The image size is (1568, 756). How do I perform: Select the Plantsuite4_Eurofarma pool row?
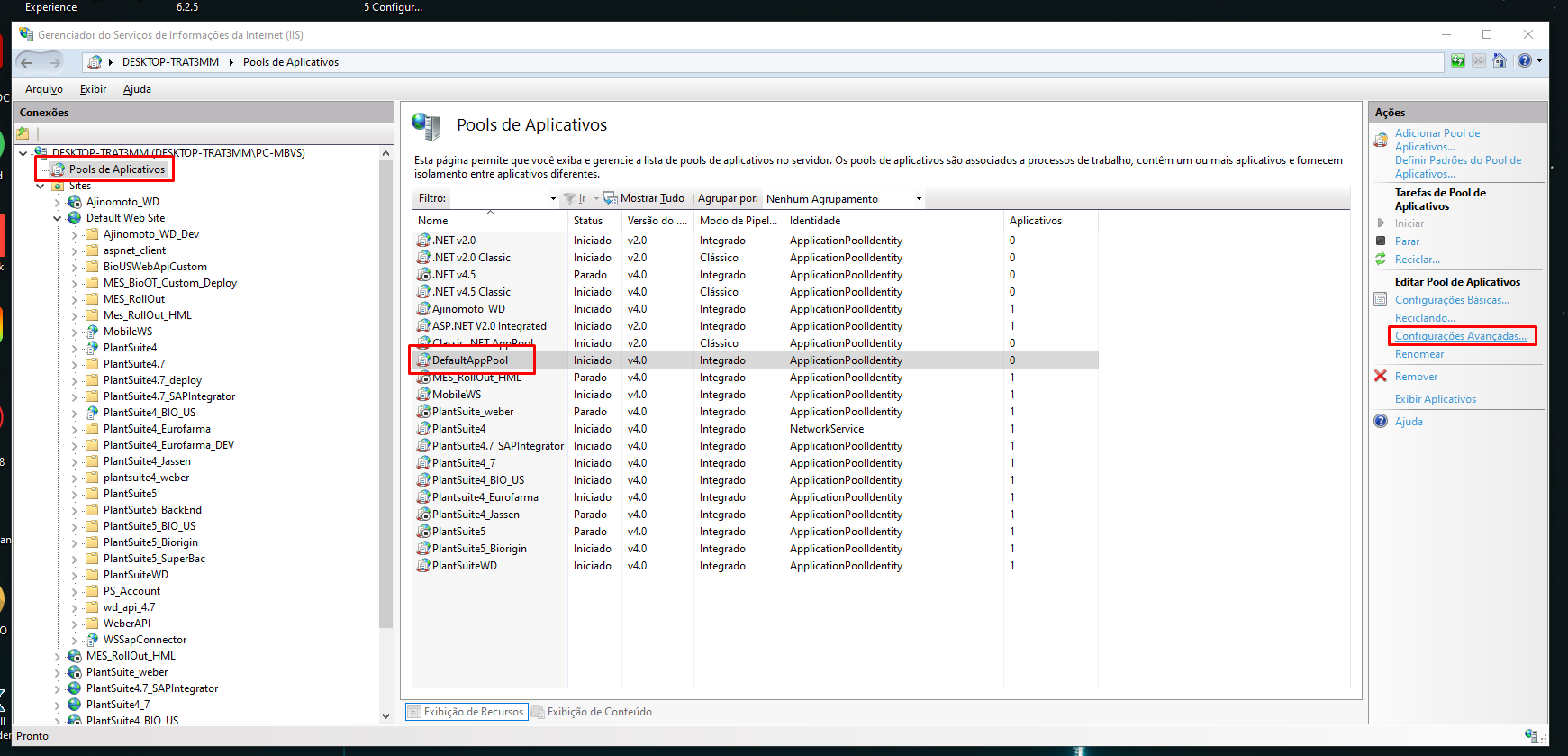(755, 497)
